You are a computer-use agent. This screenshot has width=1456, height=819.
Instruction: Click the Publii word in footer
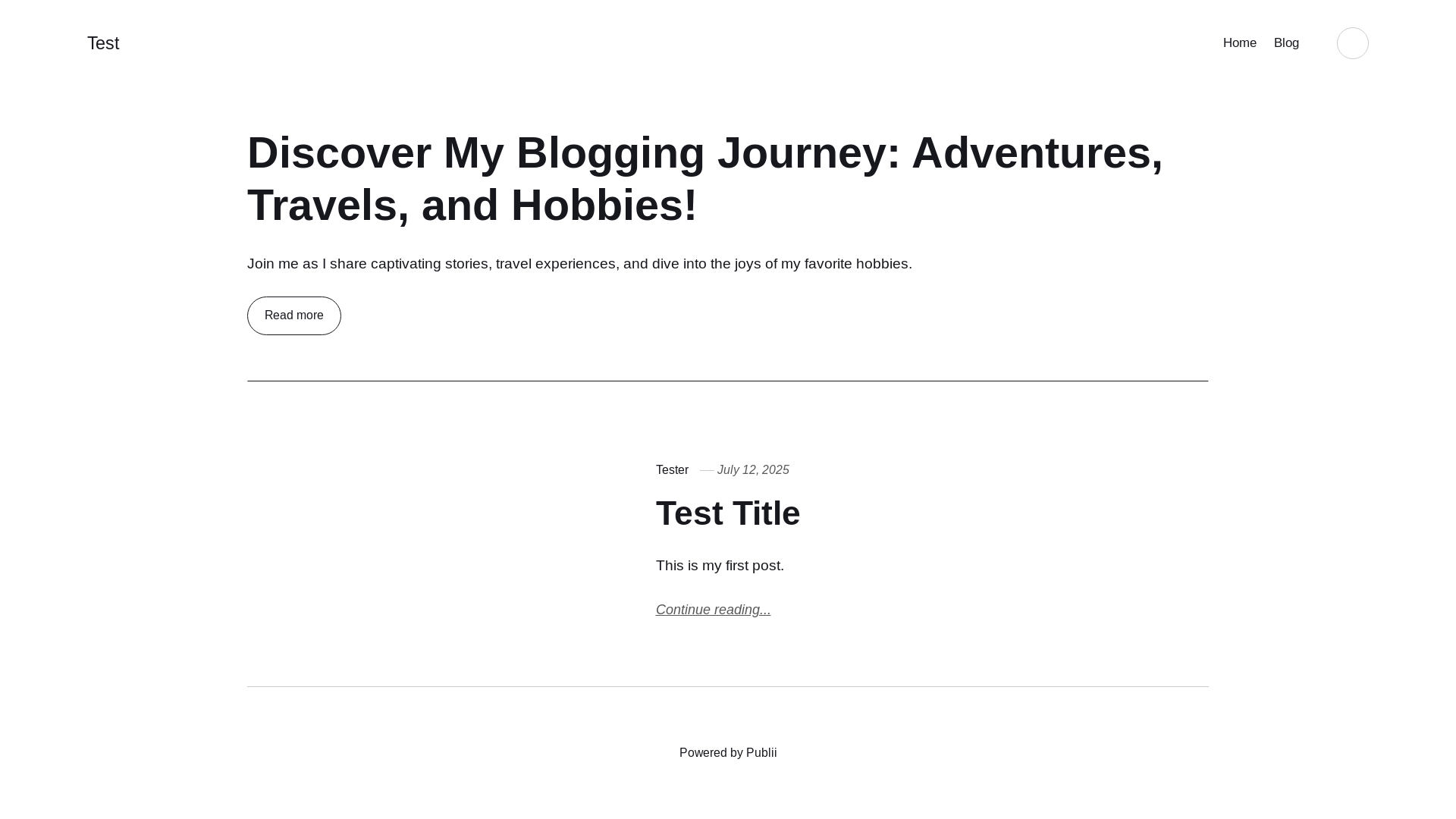coord(761,753)
